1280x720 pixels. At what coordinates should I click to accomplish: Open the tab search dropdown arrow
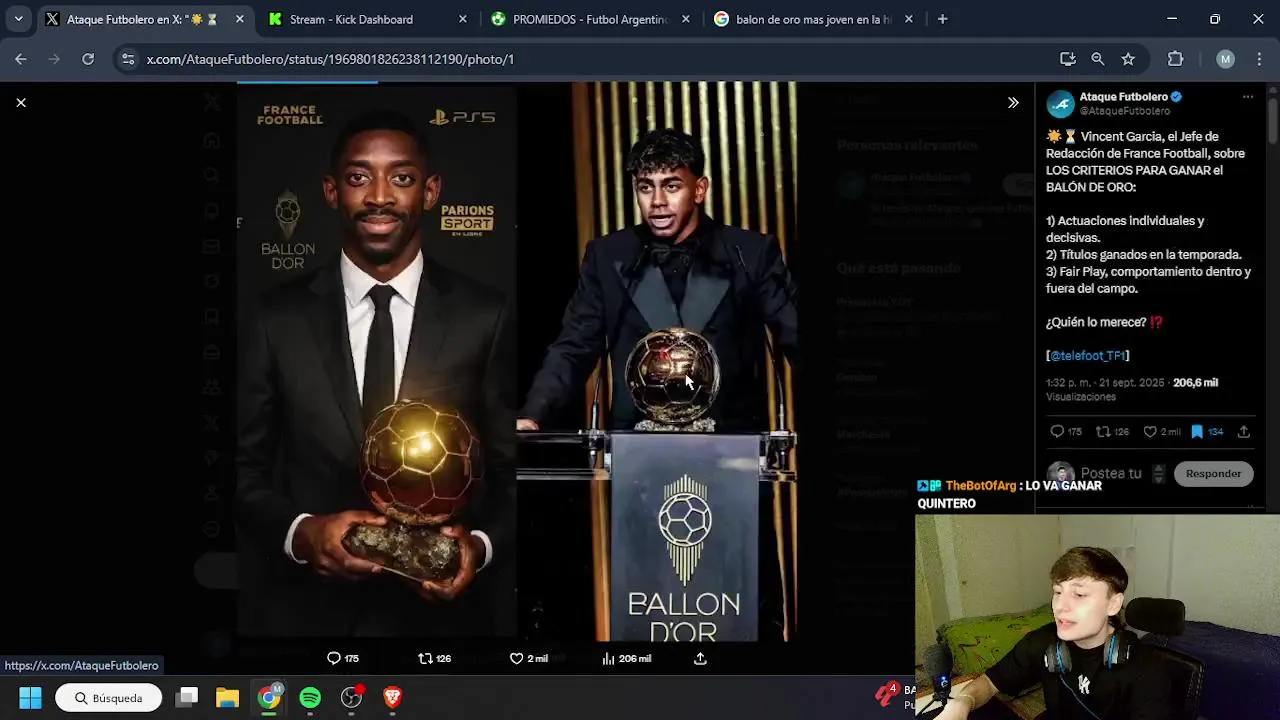pos(18,19)
